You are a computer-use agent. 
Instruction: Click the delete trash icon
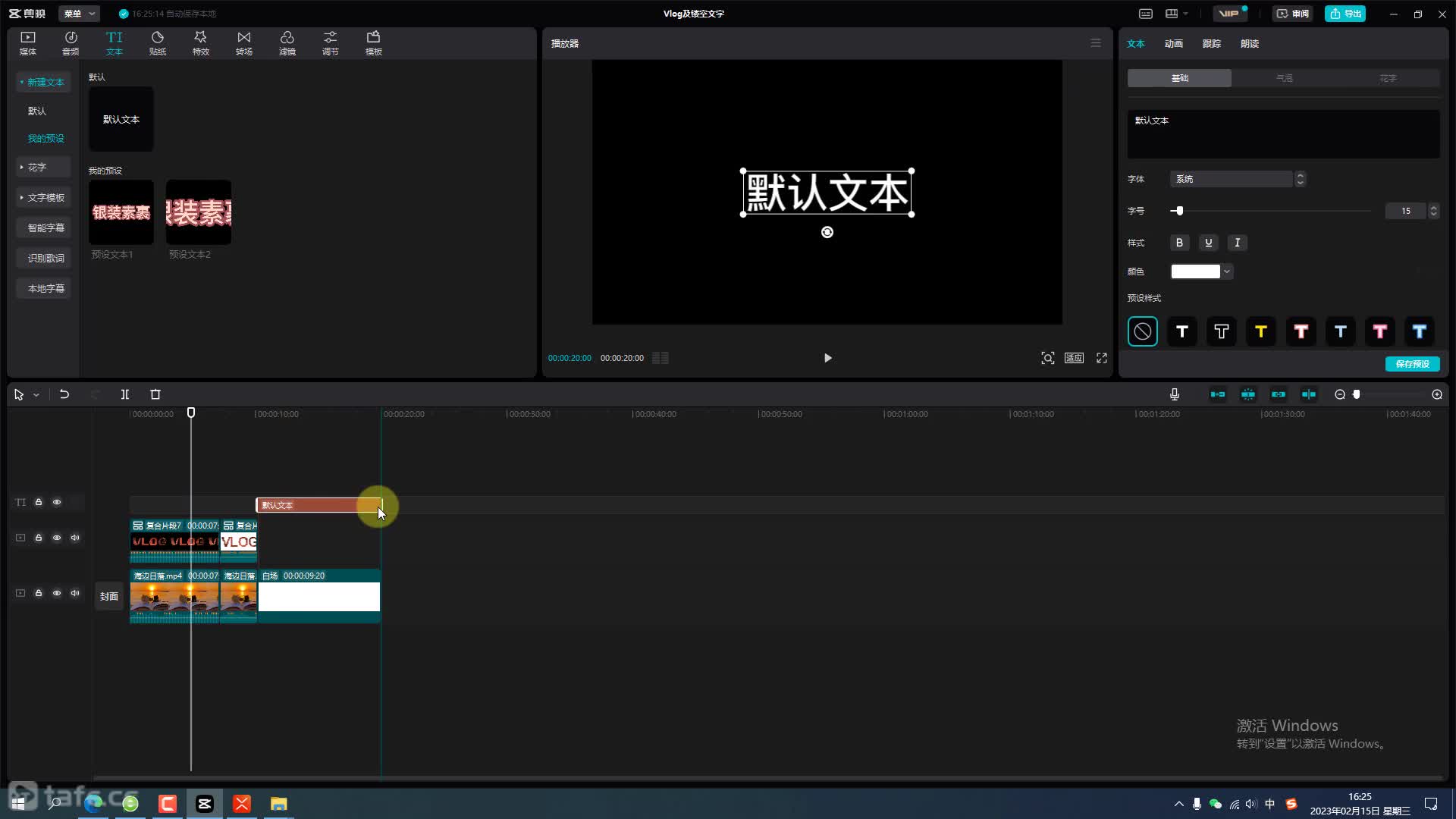[155, 394]
